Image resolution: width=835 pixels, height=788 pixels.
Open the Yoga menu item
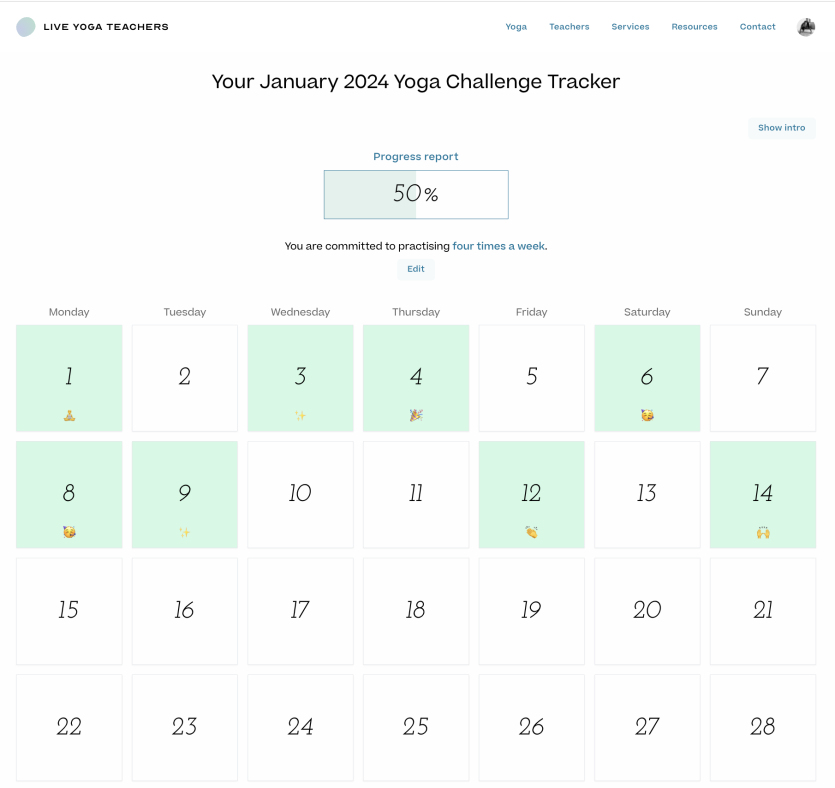pos(516,27)
